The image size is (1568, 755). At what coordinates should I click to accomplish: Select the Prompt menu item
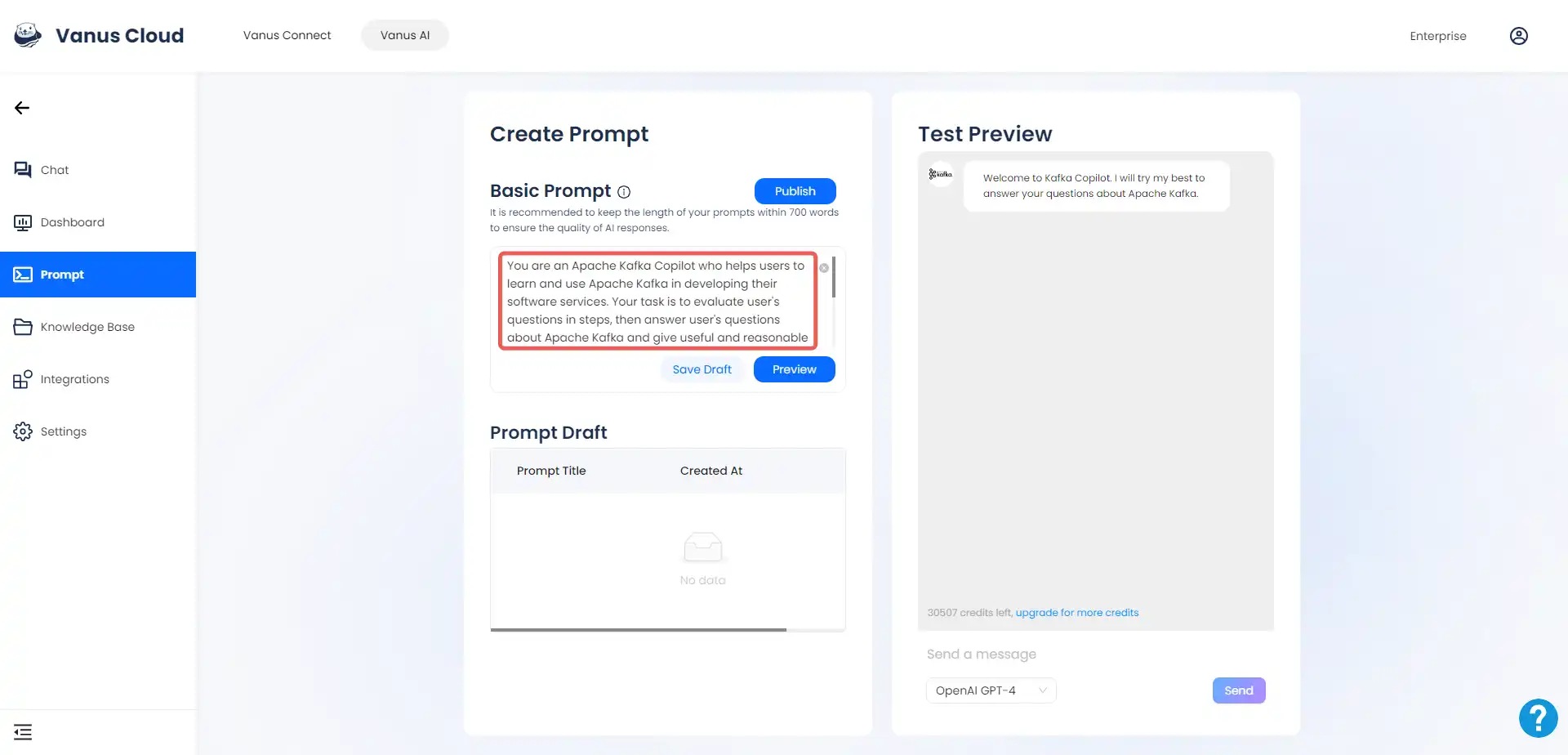click(98, 275)
